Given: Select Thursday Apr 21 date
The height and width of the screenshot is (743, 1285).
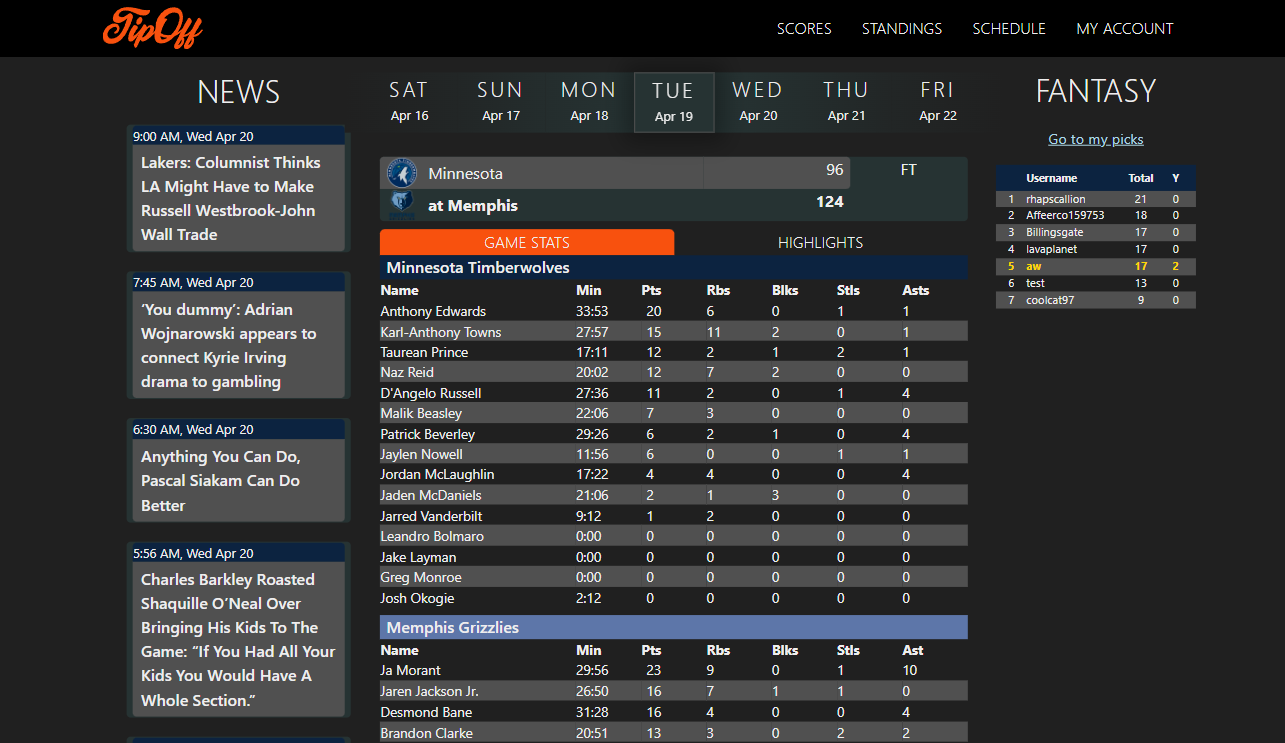Looking at the screenshot, I should (846, 102).
